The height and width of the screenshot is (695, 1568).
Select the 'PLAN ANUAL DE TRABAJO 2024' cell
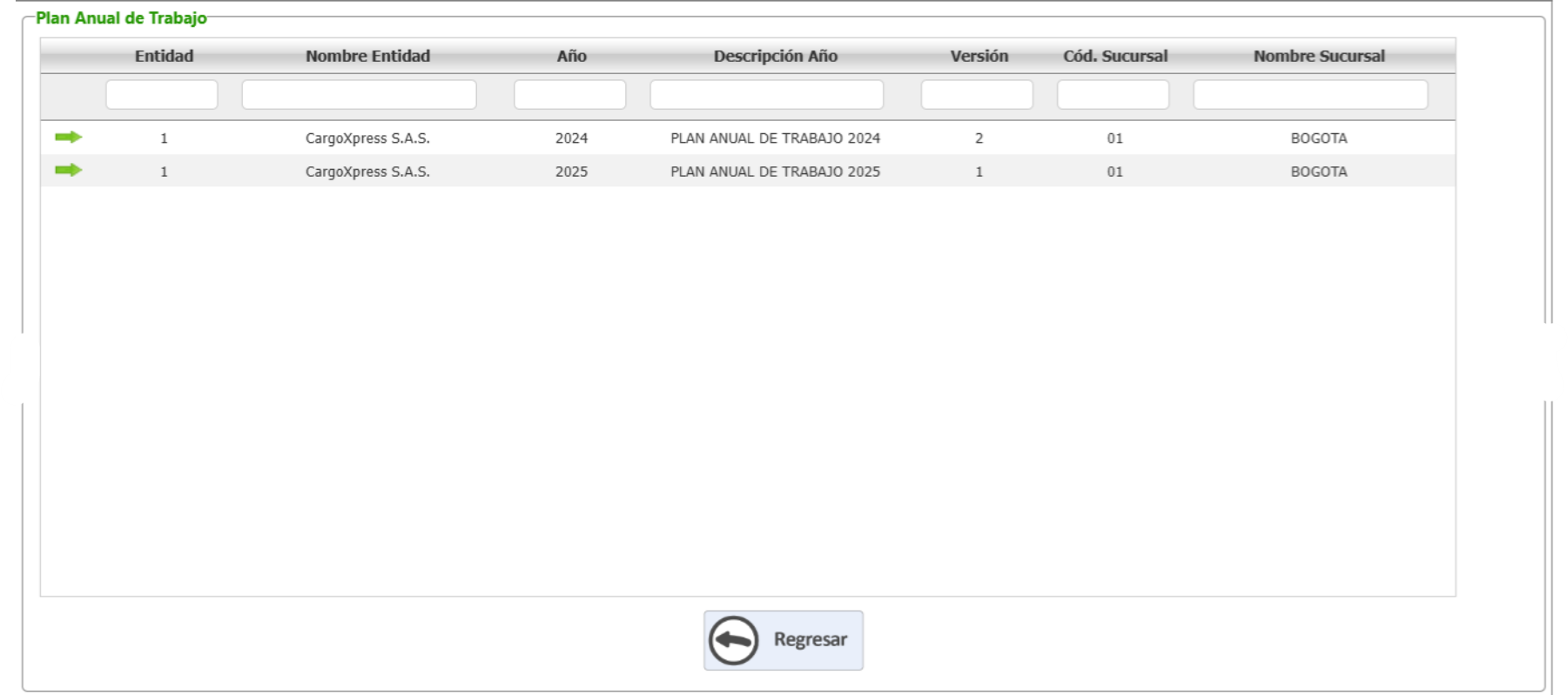point(776,138)
